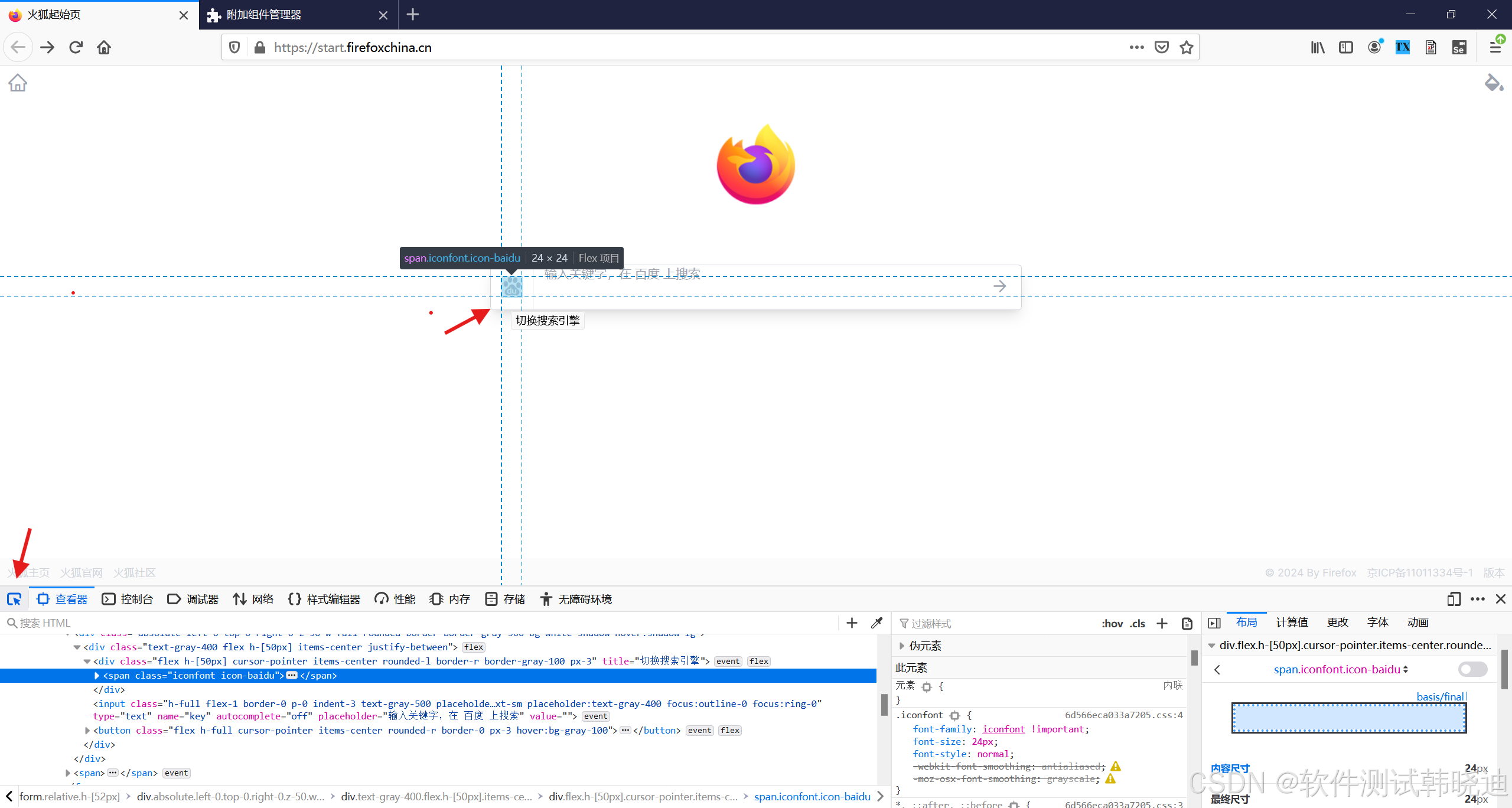Toggle the flex badge on button row
The width and height of the screenshot is (1512, 808).
coord(730,730)
